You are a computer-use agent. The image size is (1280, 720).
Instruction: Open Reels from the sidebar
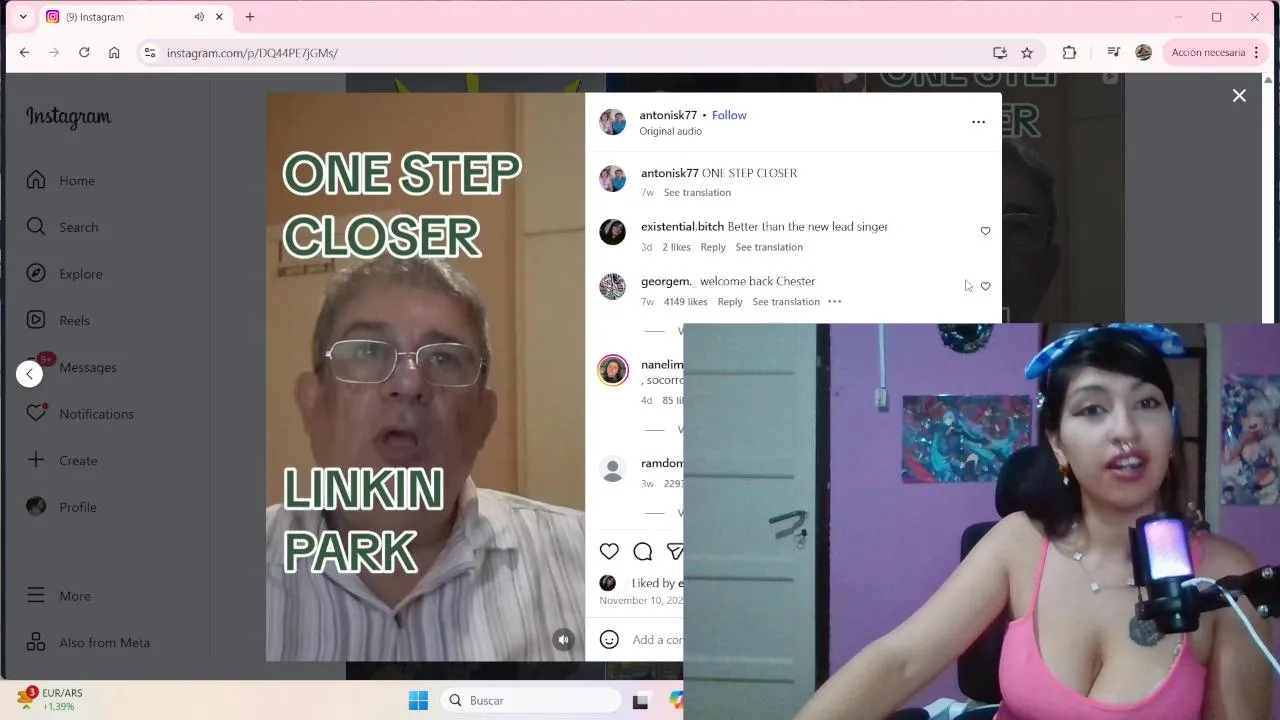(x=58, y=320)
